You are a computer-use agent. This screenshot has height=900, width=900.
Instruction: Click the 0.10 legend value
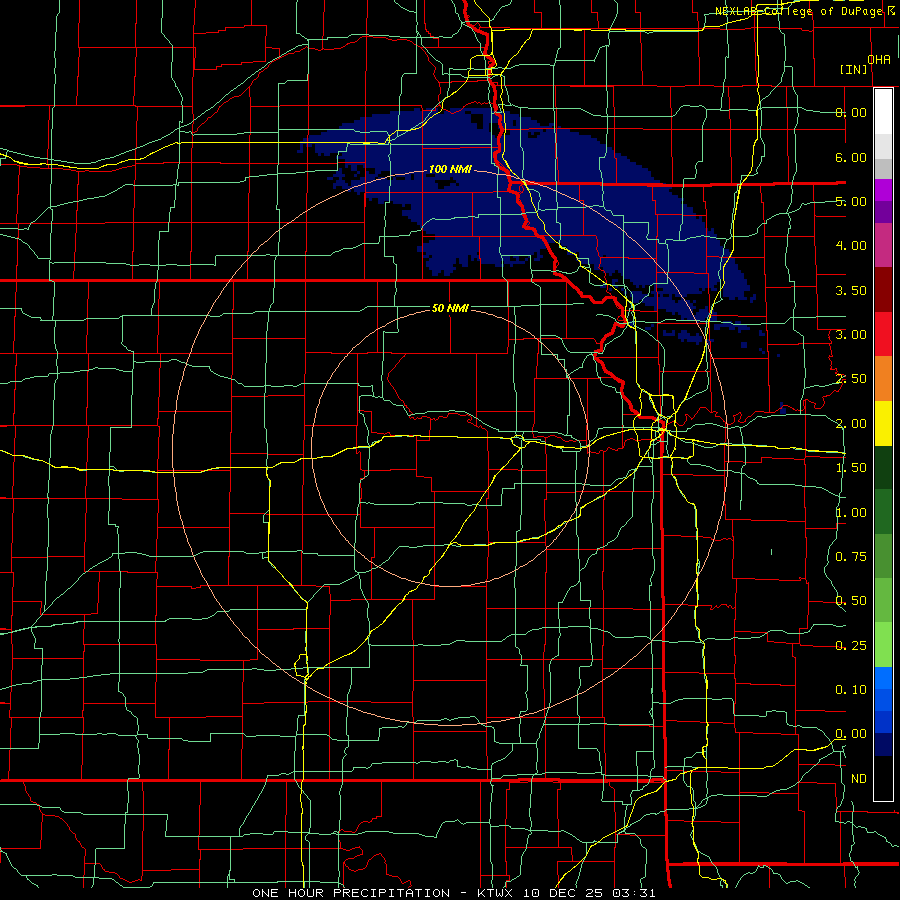pos(851,690)
